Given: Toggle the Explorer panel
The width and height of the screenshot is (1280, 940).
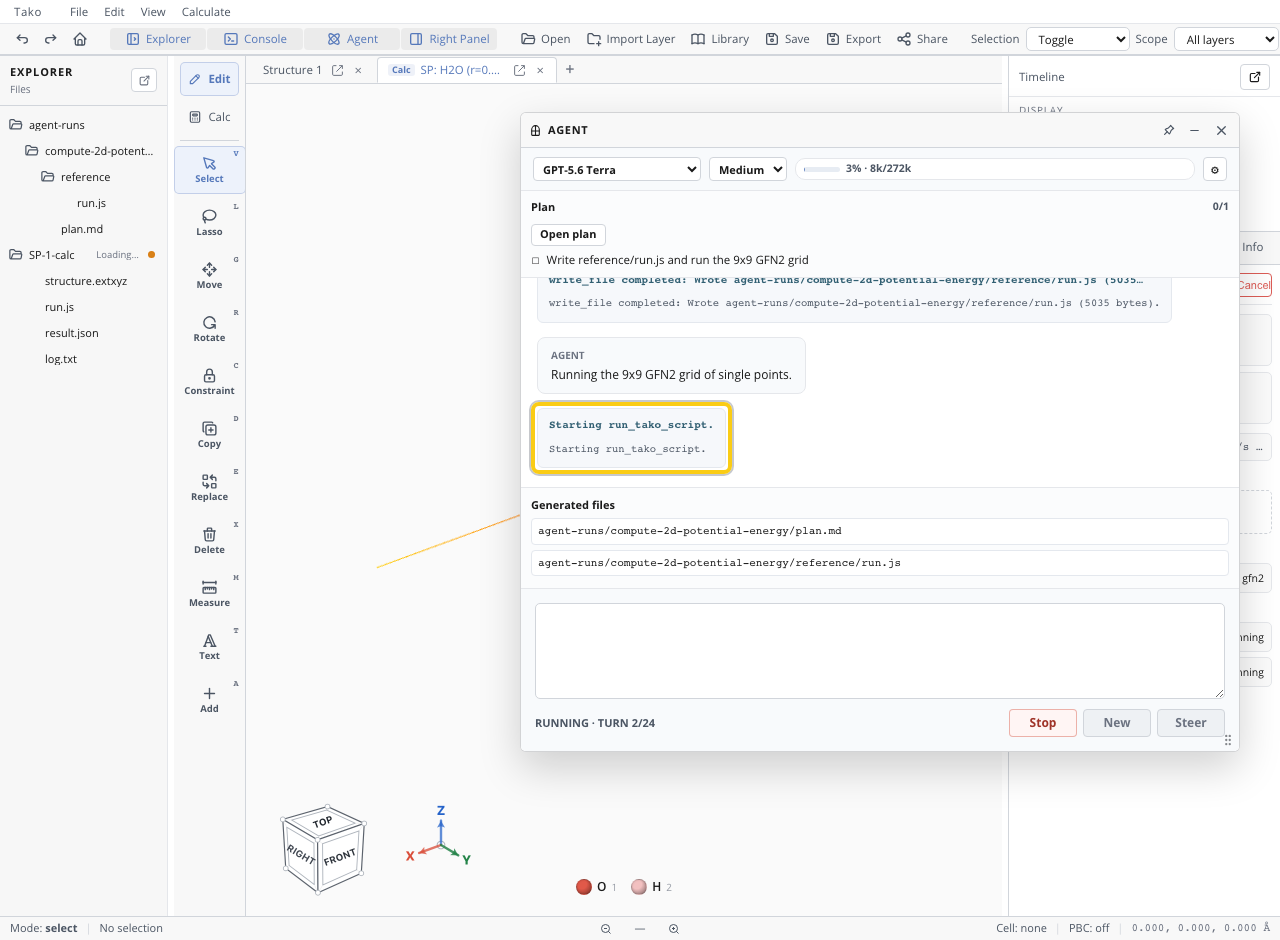Looking at the screenshot, I should click(158, 39).
